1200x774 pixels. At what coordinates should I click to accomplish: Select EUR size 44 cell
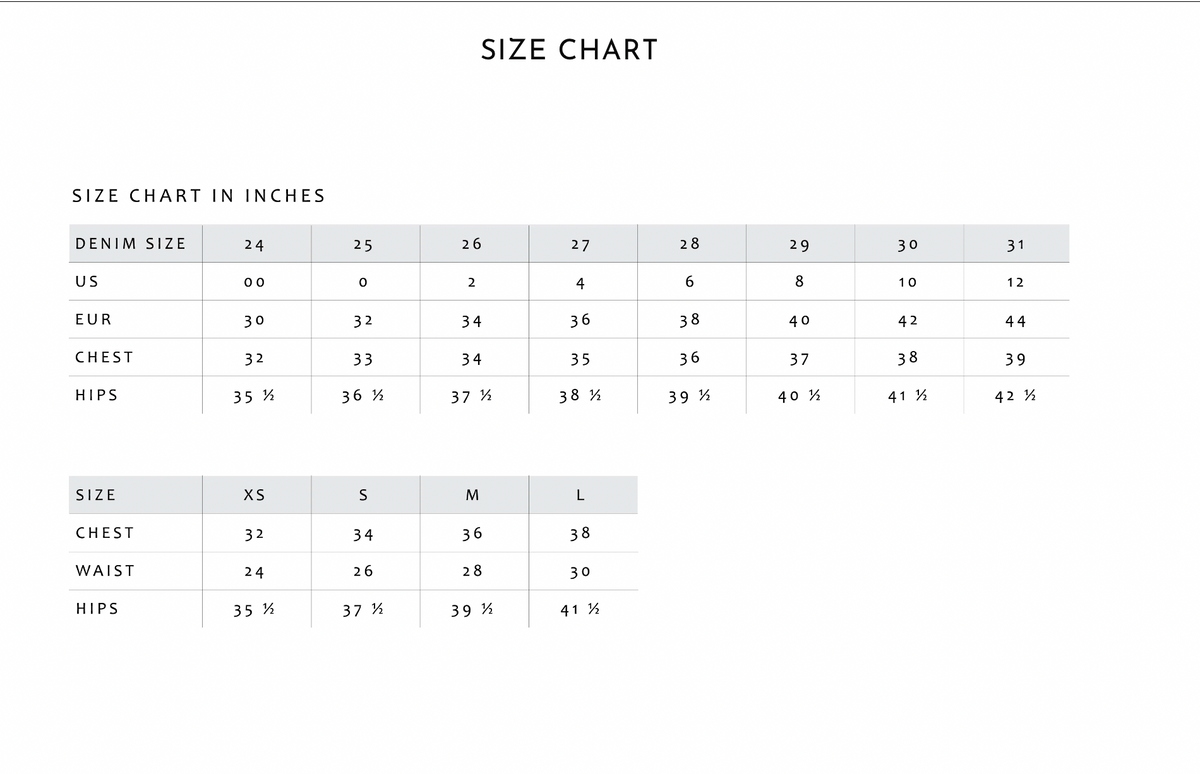[x=1015, y=321]
